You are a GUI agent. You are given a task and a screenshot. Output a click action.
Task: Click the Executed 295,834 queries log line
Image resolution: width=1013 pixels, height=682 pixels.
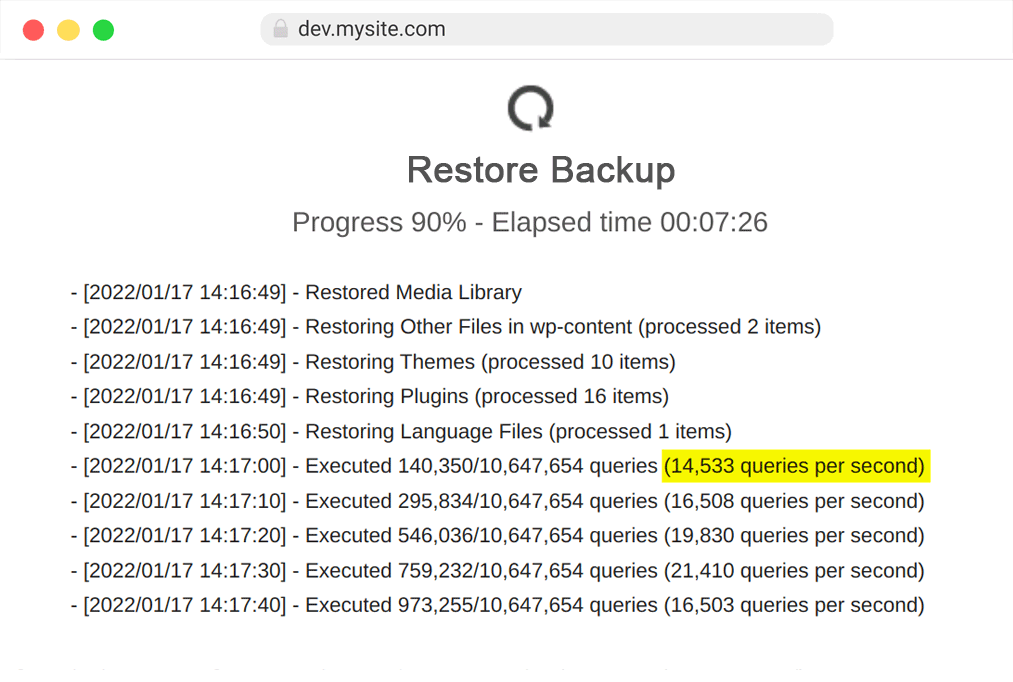point(497,501)
